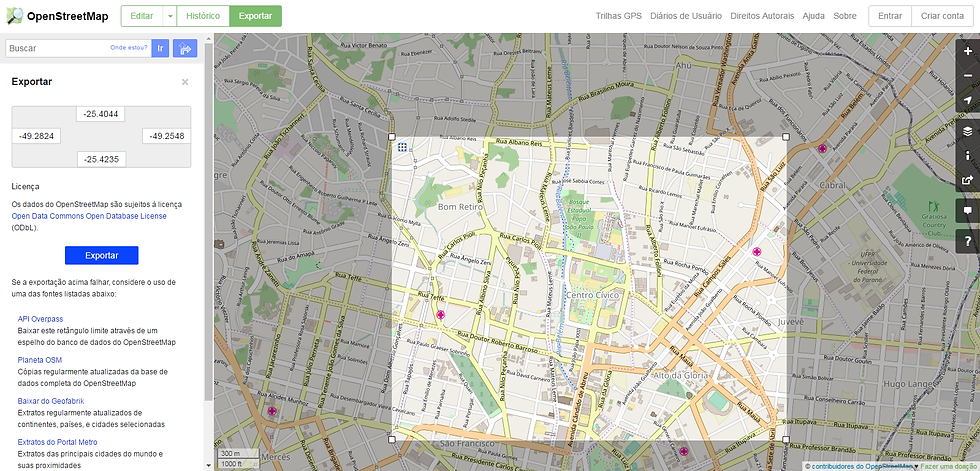Image resolution: width=980 pixels, height=471 pixels.
Task: Click the pink marker on Avenida Paraná
Action: [822, 149]
